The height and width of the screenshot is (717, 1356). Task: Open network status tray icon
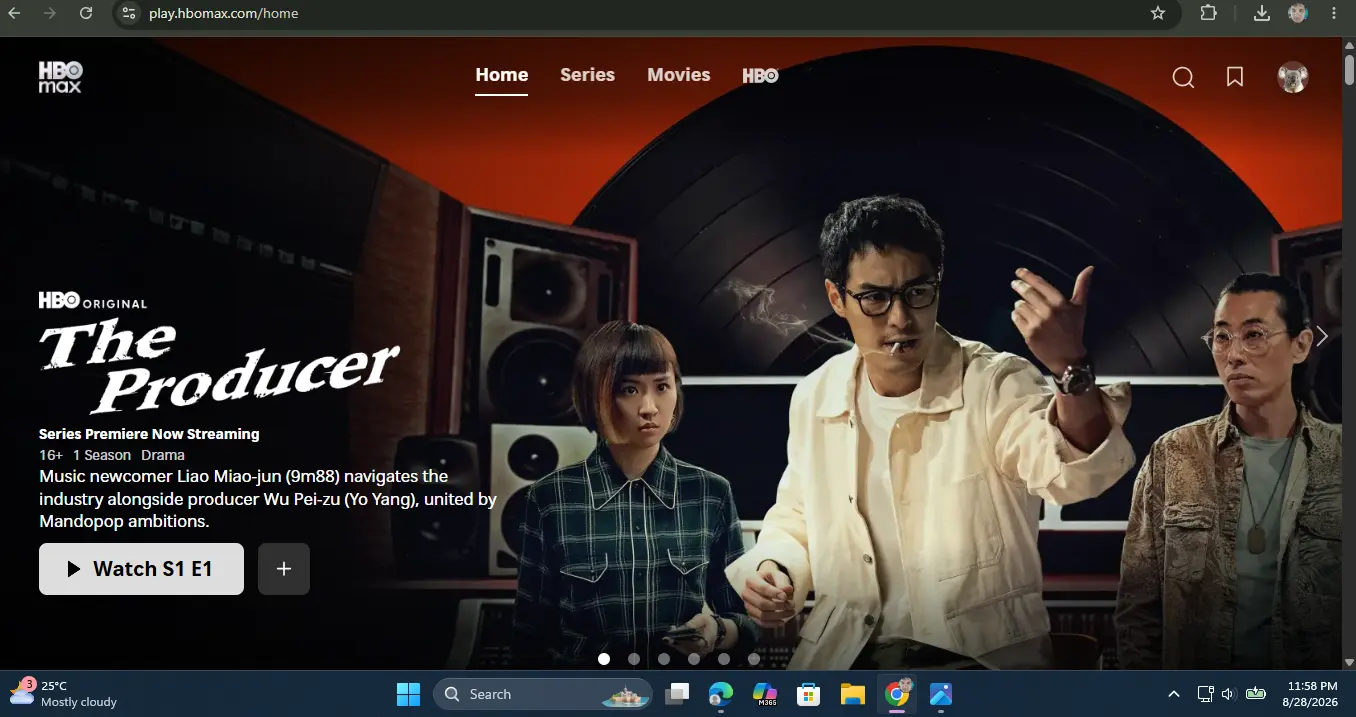coord(1206,694)
